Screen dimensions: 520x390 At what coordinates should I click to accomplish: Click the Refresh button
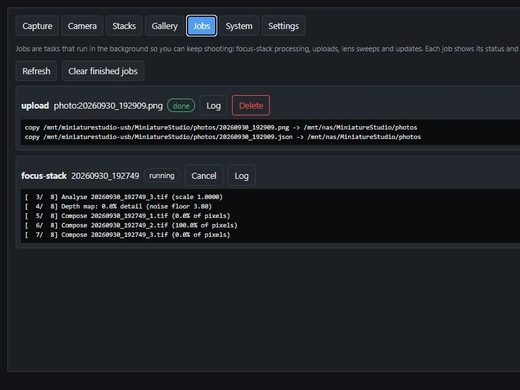(x=36, y=71)
